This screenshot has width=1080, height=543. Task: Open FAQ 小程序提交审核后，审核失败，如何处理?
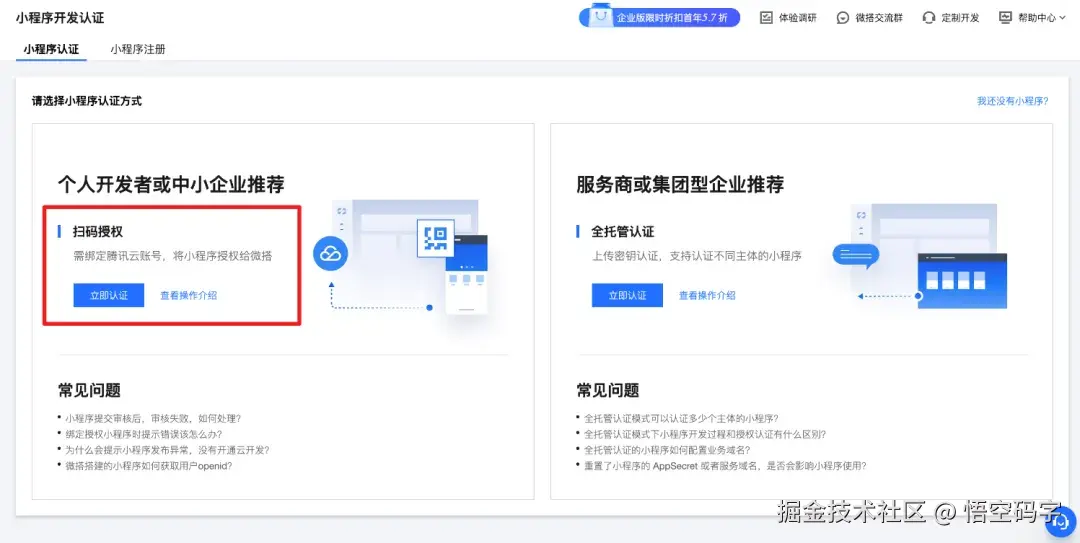point(153,418)
